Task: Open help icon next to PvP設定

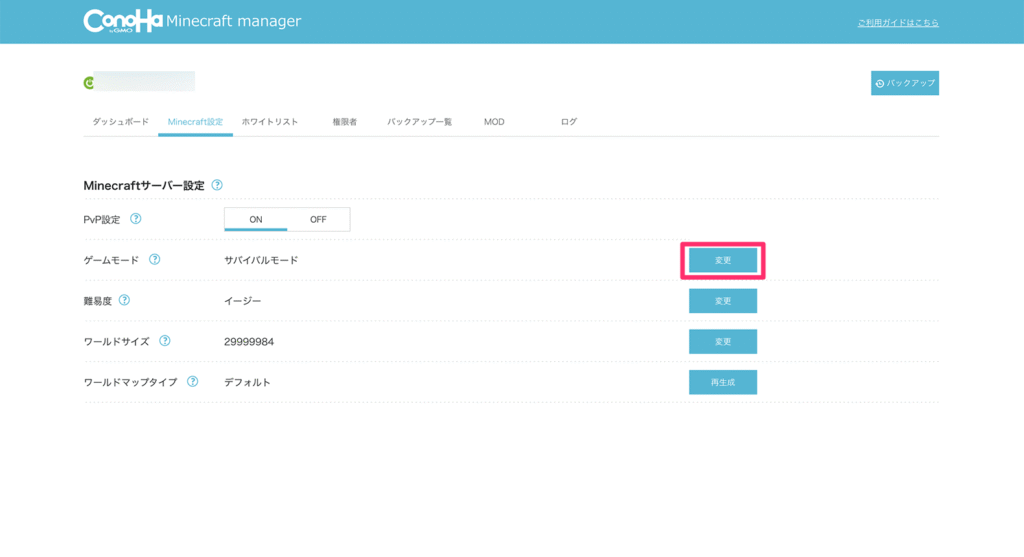Action: tap(135, 219)
